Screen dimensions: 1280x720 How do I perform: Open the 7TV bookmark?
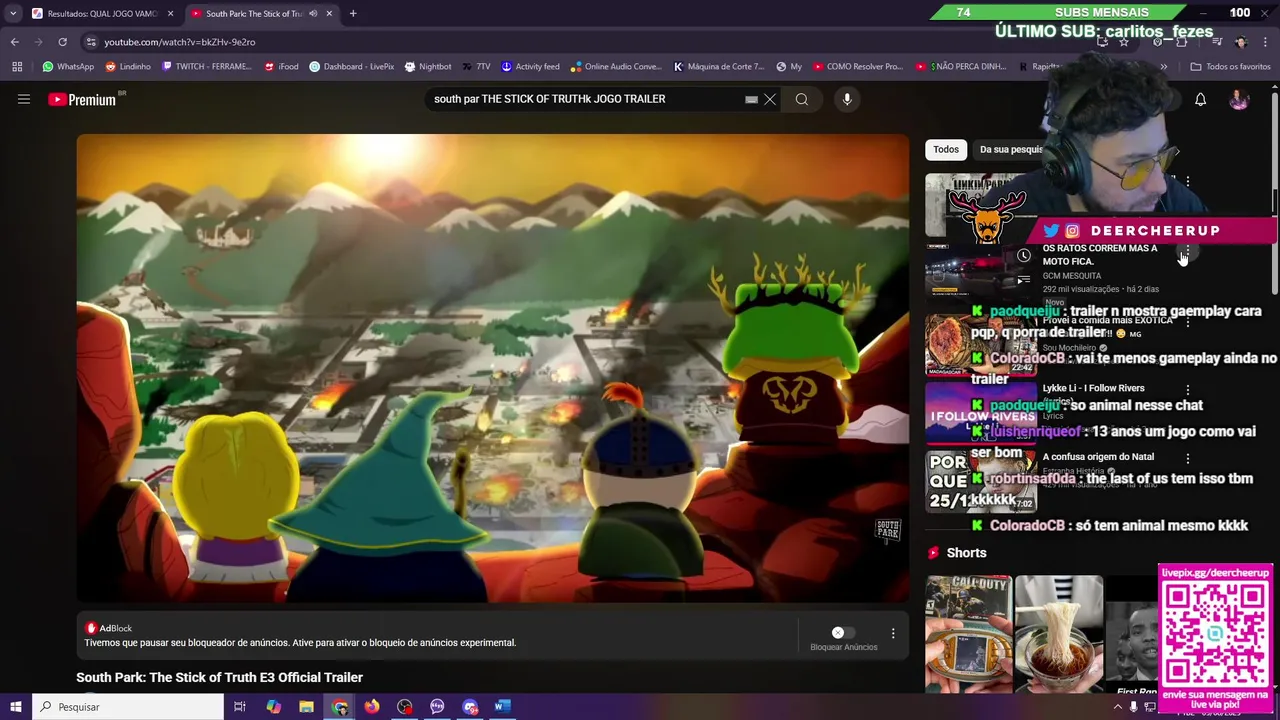(x=476, y=67)
